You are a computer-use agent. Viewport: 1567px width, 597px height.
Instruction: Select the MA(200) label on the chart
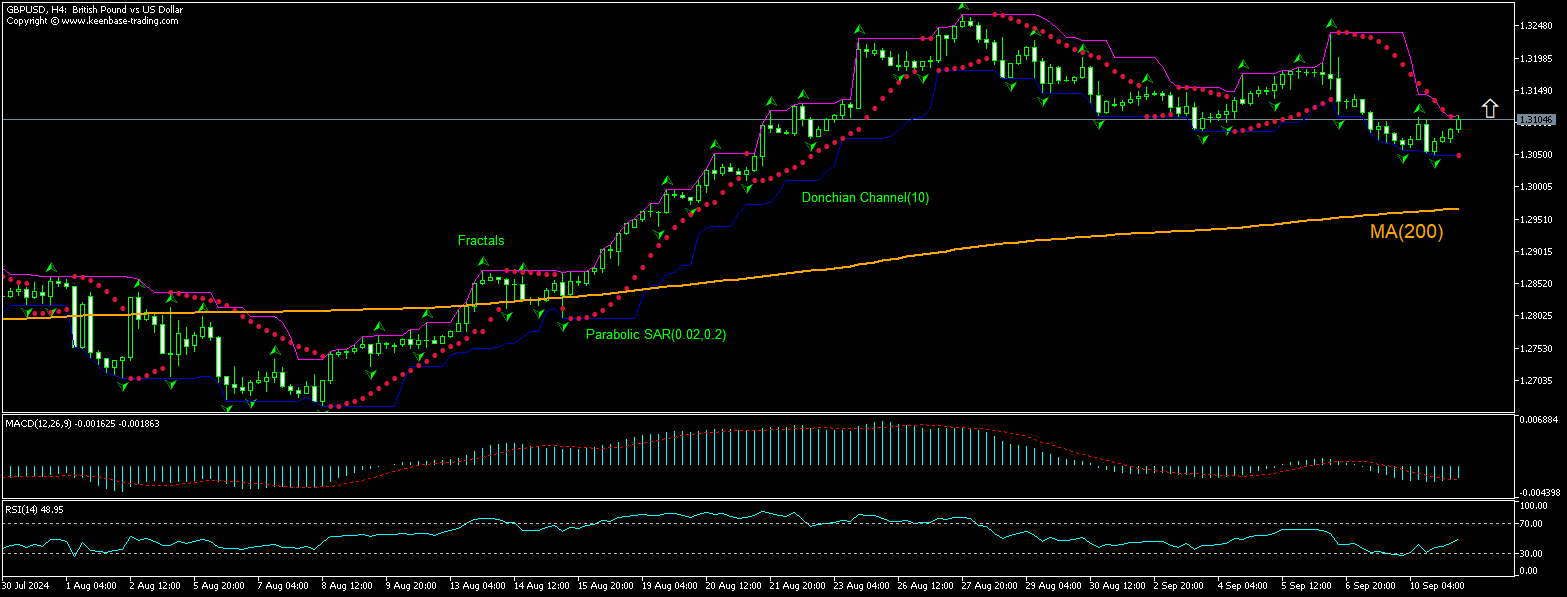(x=1406, y=232)
